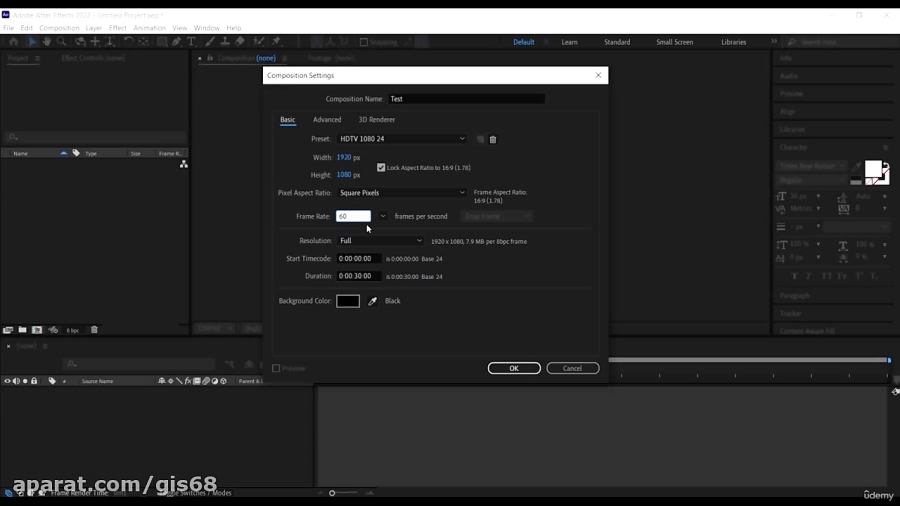Click the label tag column icon in timeline
900x506 pixels.
point(52,381)
